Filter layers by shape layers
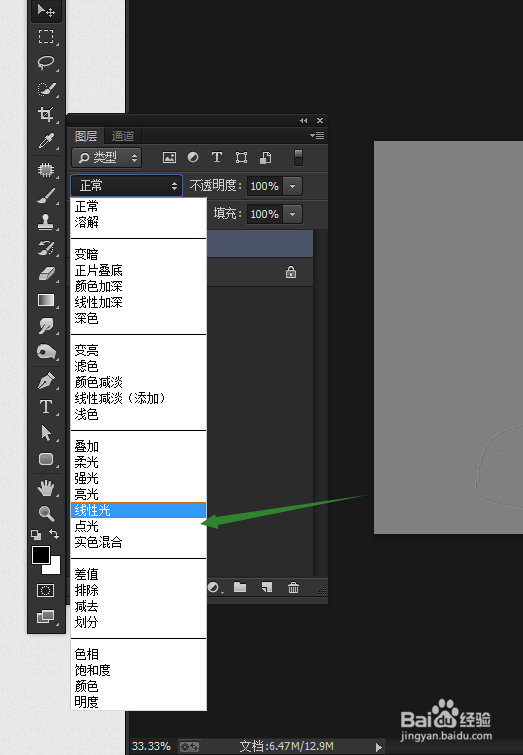This screenshot has height=755, width=523. (x=241, y=157)
